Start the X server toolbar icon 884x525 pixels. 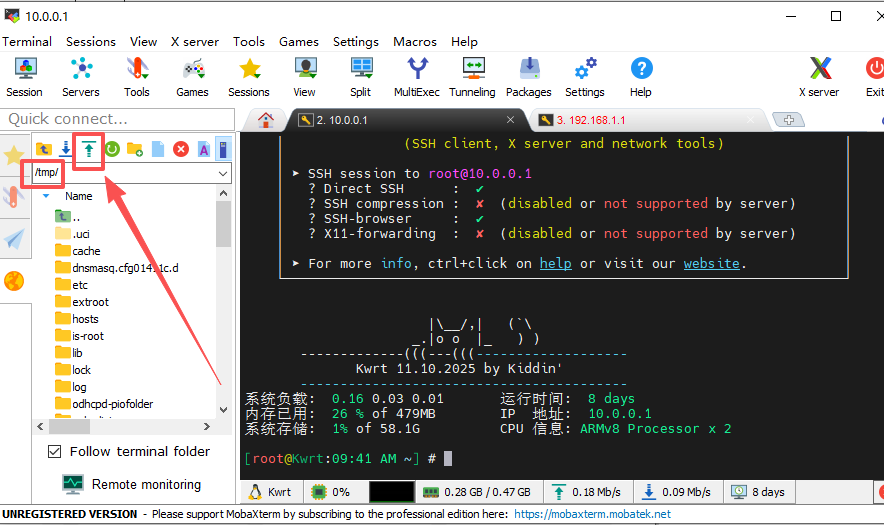click(x=819, y=77)
